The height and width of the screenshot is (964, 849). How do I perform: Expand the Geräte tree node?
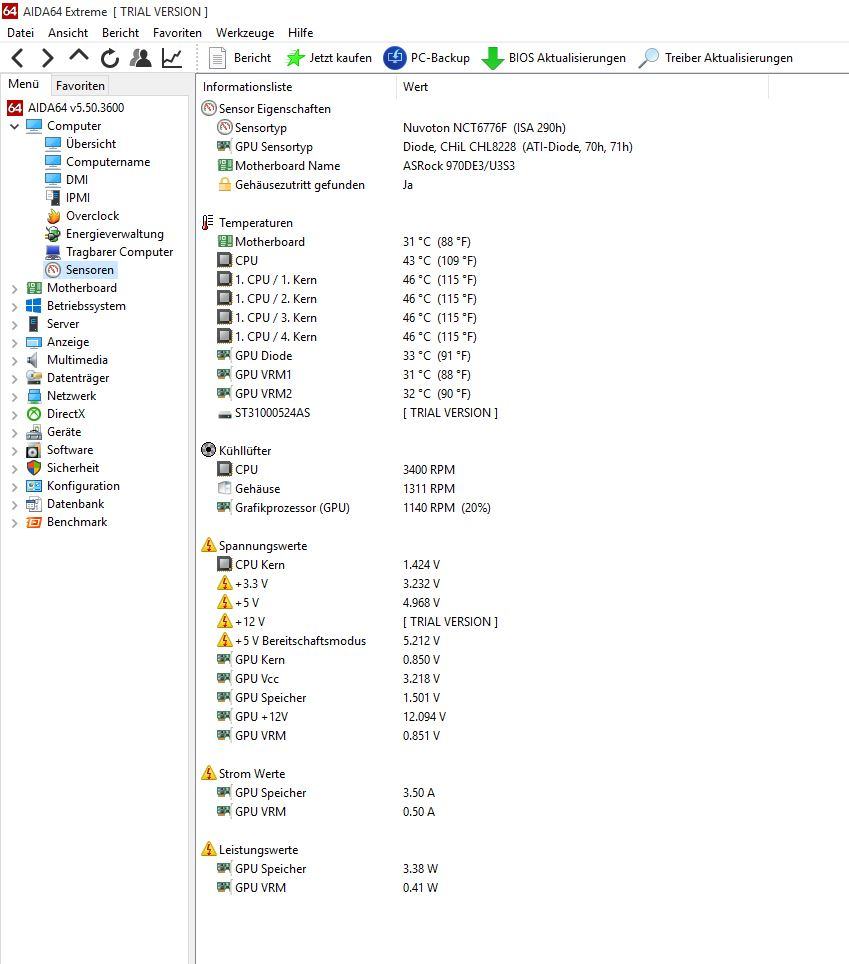(14, 432)
